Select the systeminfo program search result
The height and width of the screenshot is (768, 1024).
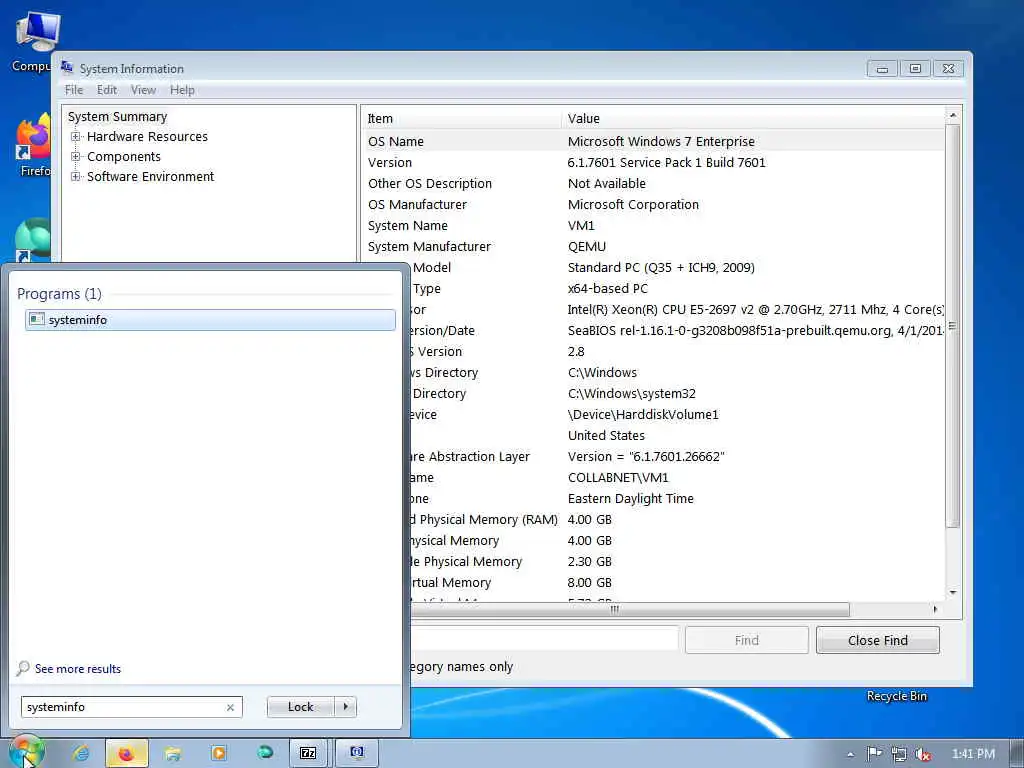pos(210,319)
